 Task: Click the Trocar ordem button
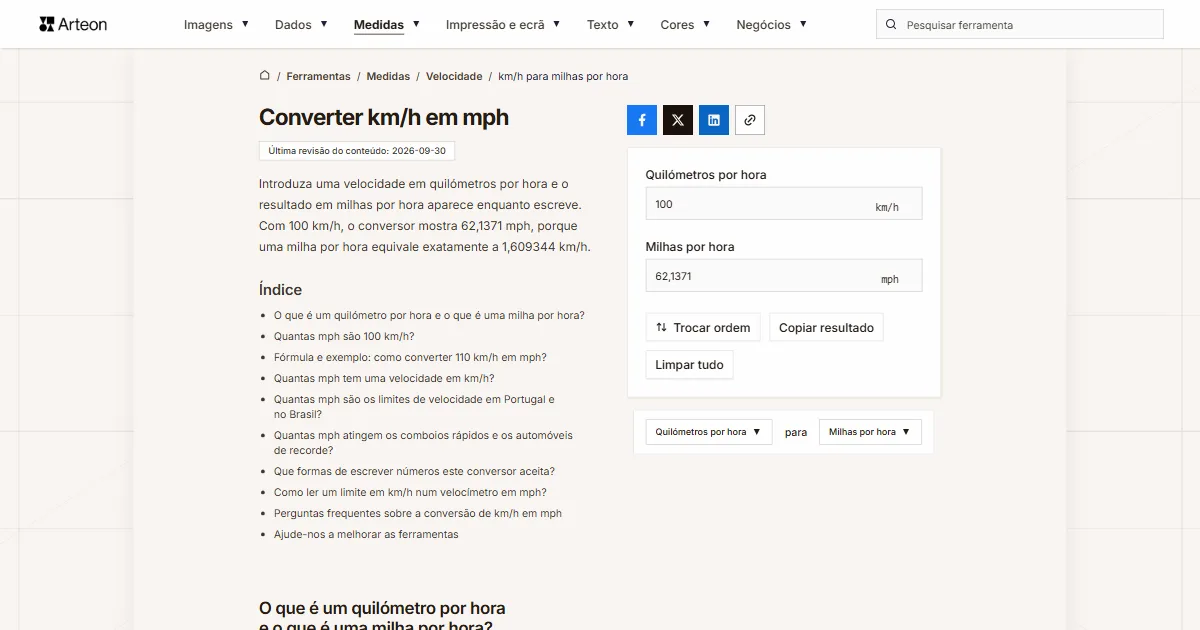pos(703,328)
